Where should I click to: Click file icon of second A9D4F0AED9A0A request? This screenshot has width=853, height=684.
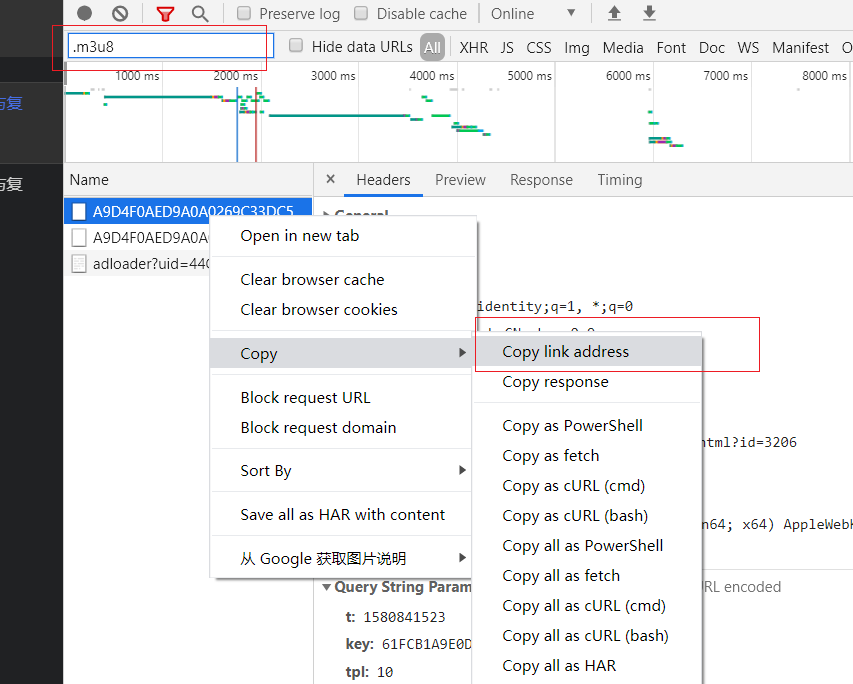pyautogui.click(x=79, y=237)
